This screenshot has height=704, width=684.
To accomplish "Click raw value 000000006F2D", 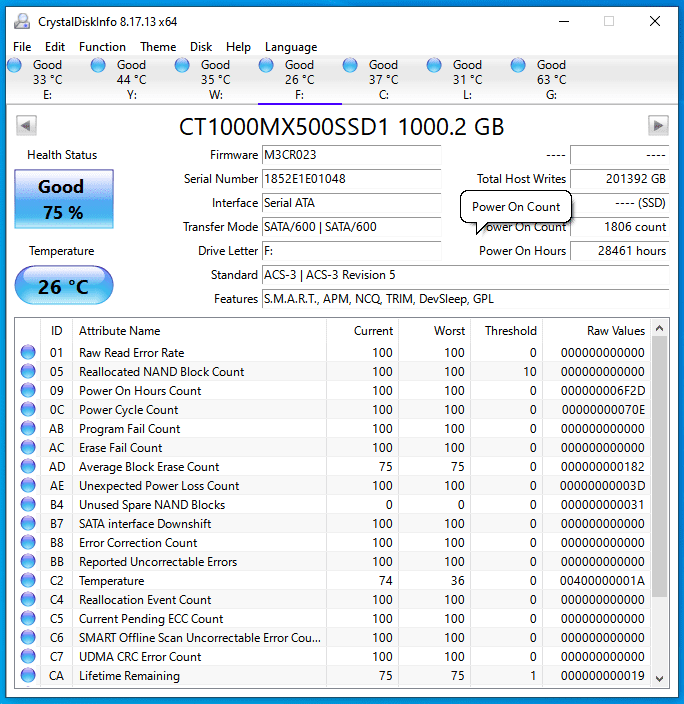I will point(603,391).
